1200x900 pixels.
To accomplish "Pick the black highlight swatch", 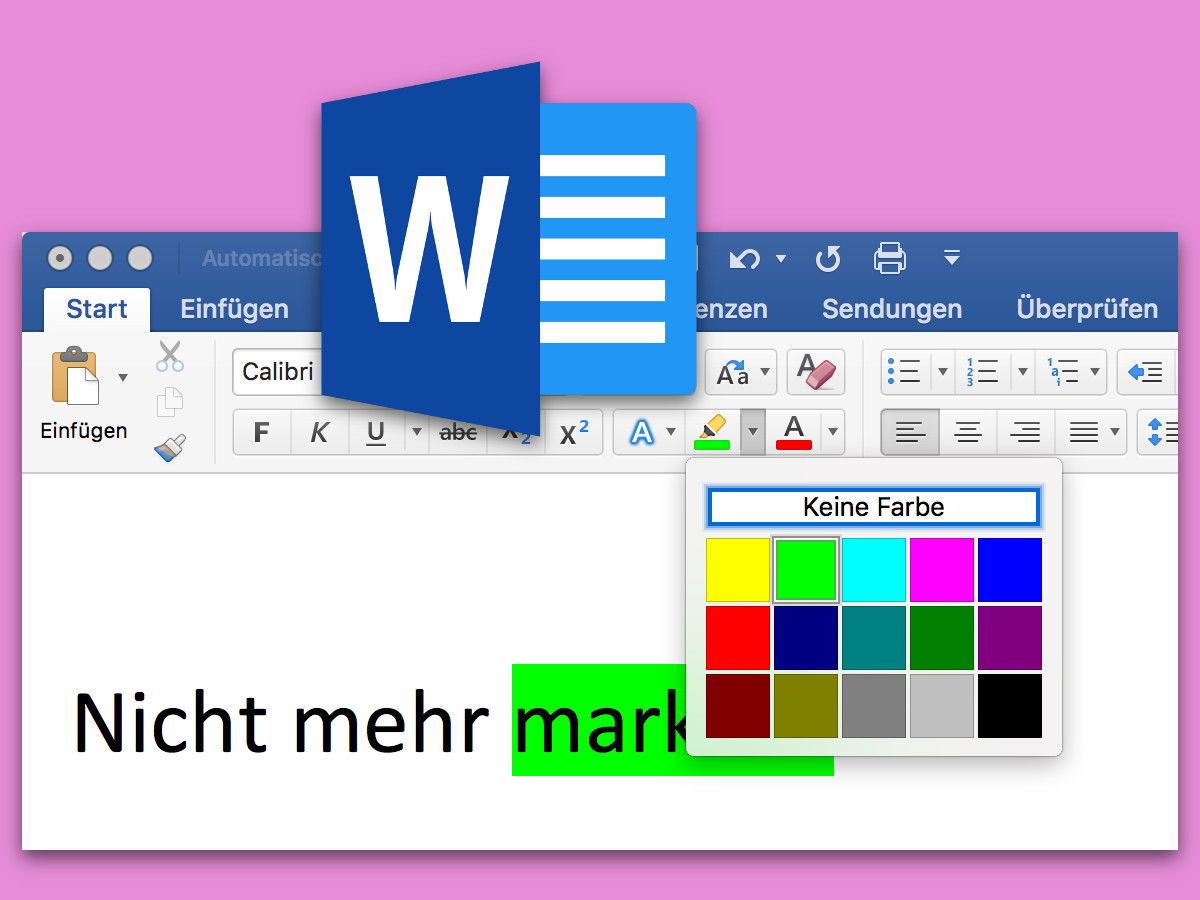I will [x=1010, y=706].
